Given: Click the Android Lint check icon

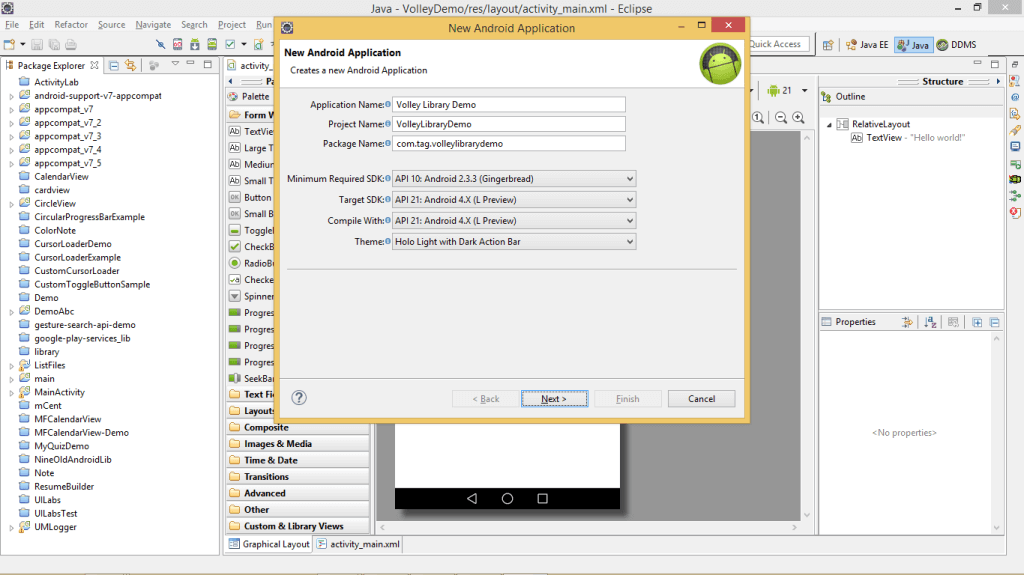Looking at the screenshot, I should pyautogui.click(x=230, y=44).
